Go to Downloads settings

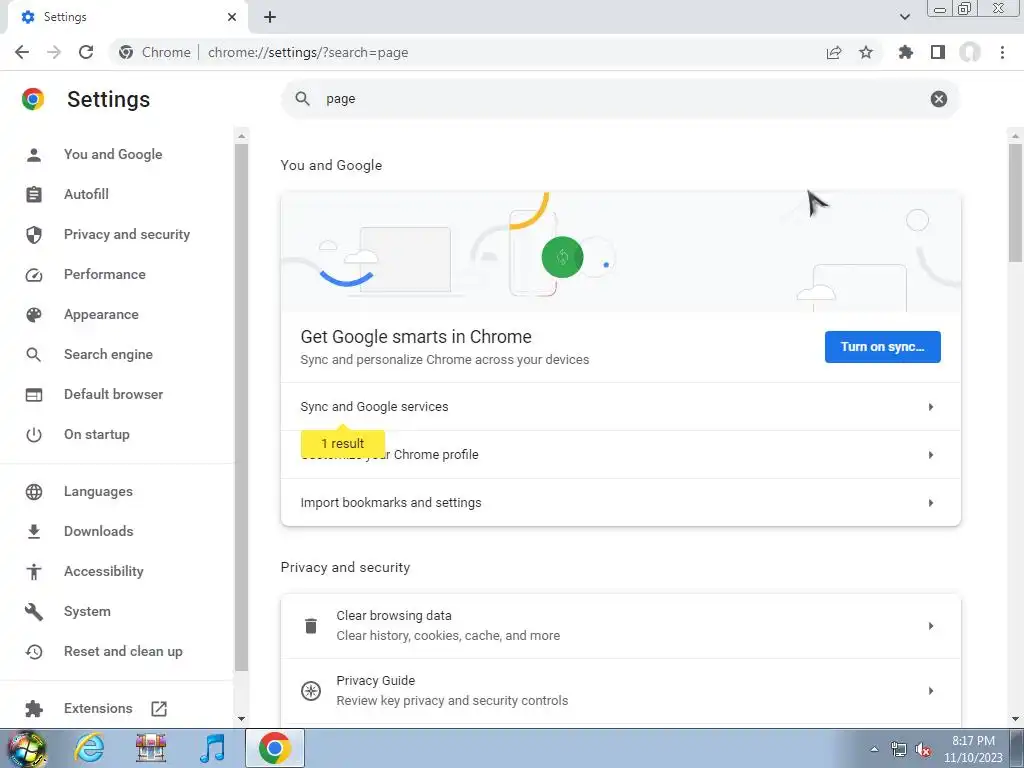(99, 531)
